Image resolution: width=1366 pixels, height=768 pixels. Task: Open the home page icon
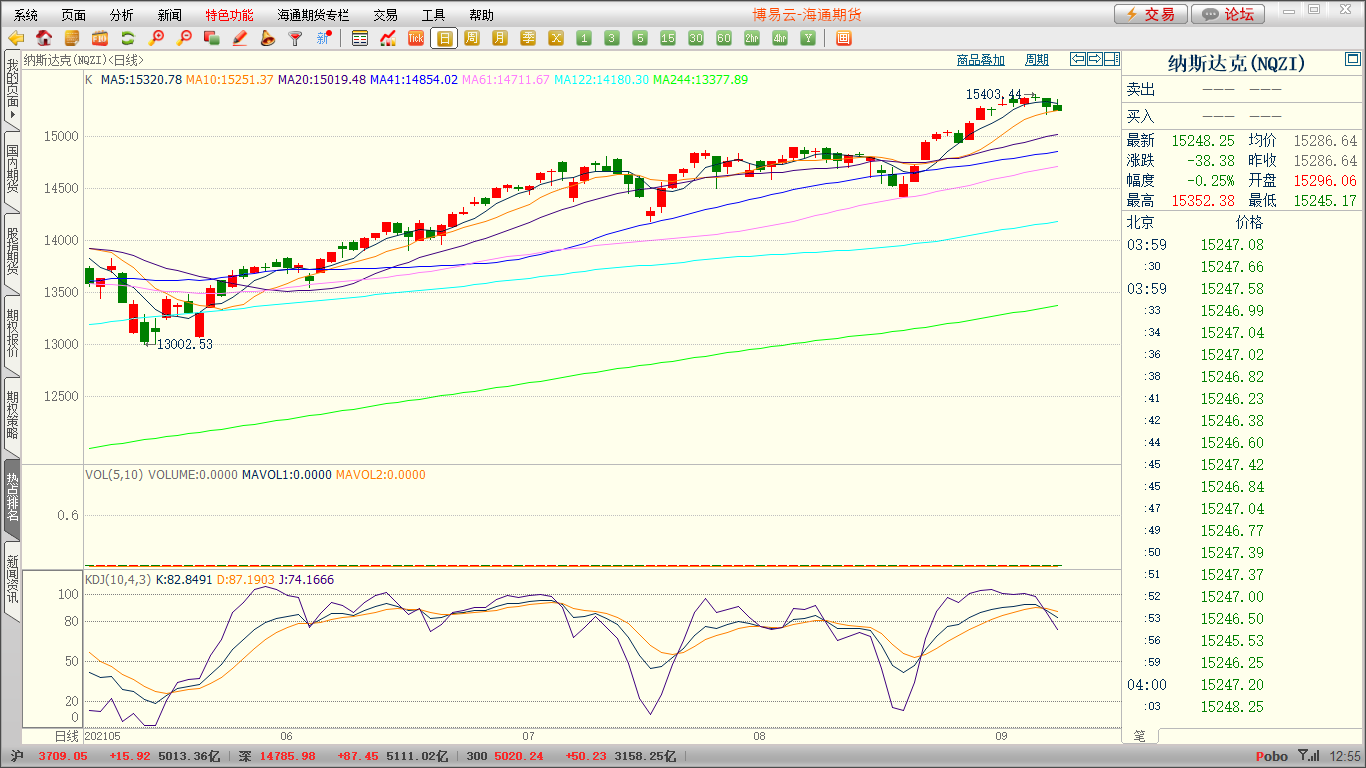44,39
